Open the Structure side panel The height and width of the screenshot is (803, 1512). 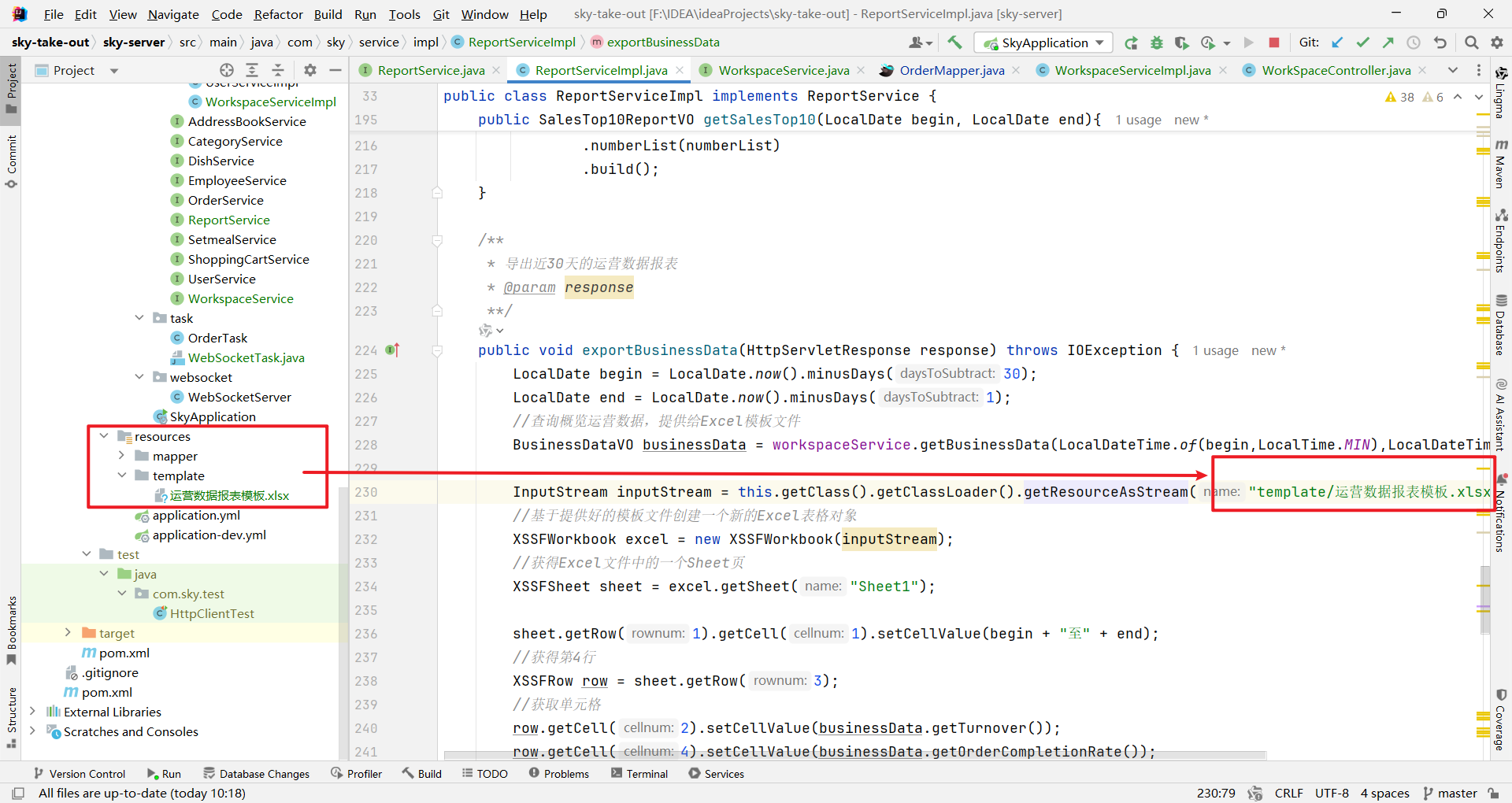(11, 718)
